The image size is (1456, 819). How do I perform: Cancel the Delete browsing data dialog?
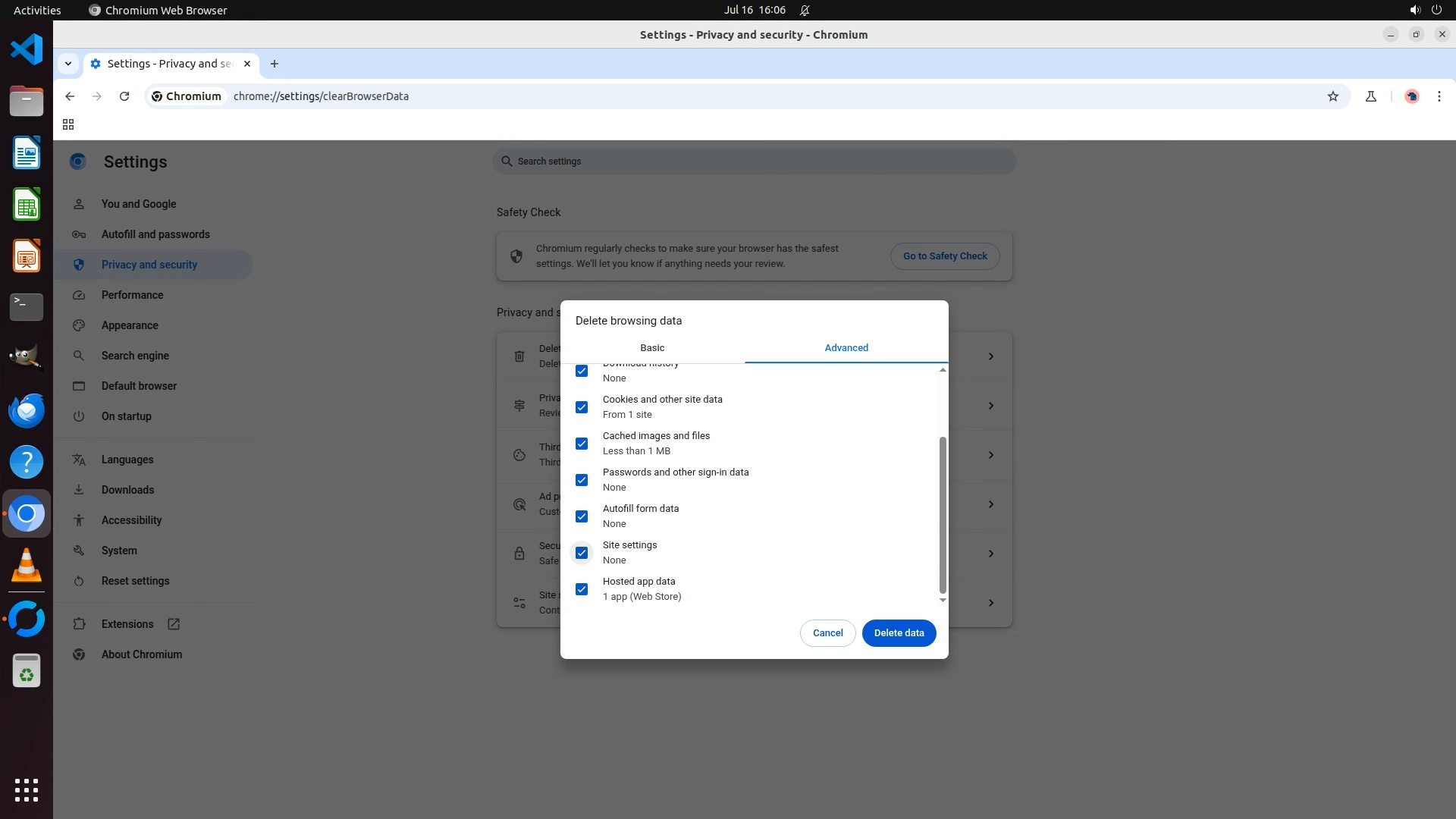827,633
